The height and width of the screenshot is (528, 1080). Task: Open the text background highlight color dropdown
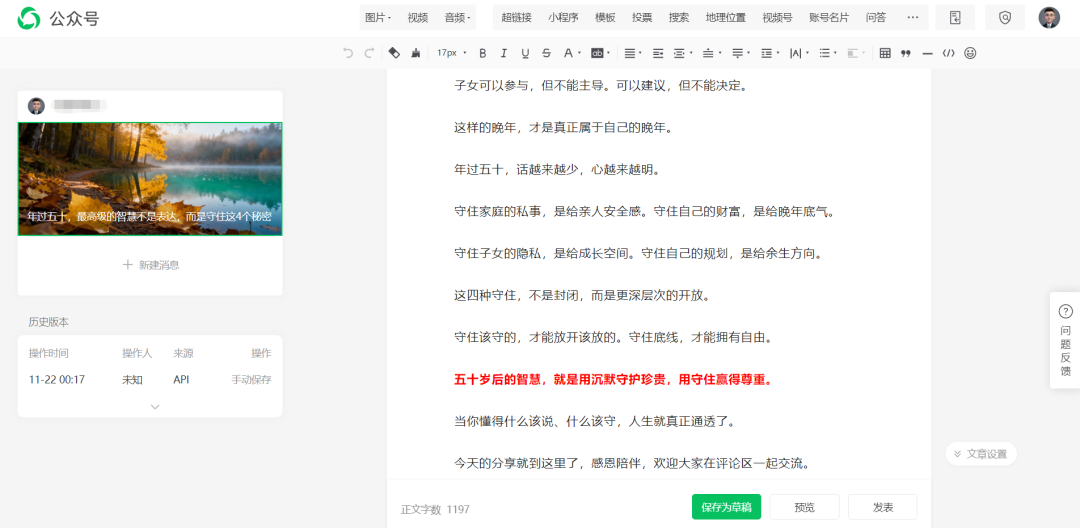(x=601, y=53)
